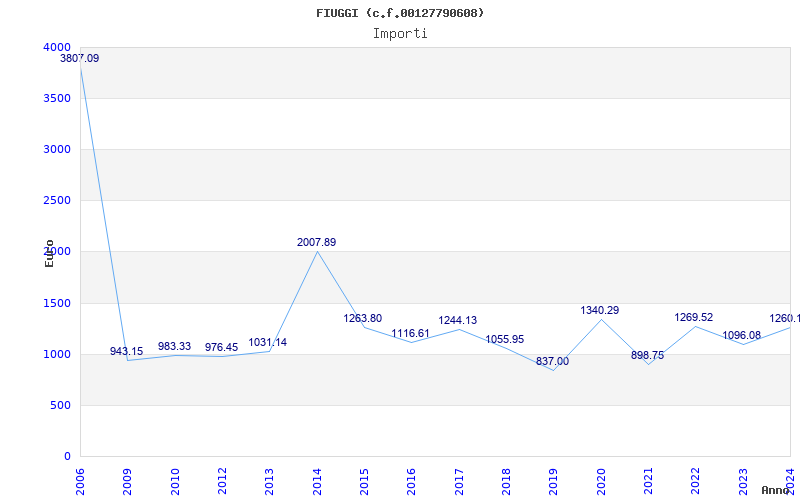Click the 2015 x-axis label
This screenshot has width=800, height=500.
point(364,481)
